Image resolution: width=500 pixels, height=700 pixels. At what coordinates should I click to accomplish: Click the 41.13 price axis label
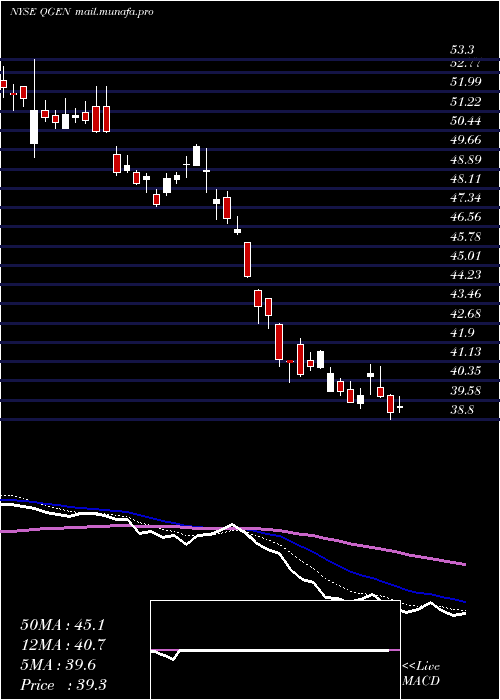pyautogui.click(x=465, y=352)
